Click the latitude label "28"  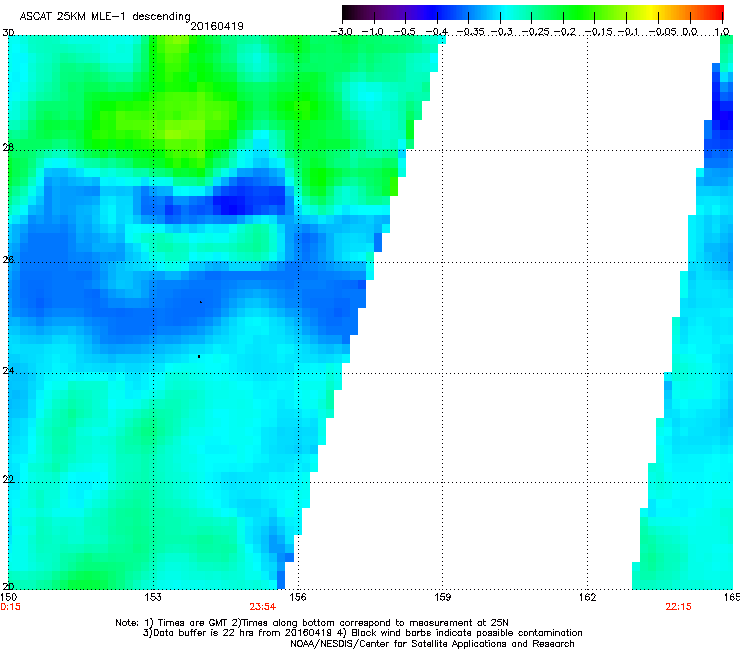pos(8,147)
